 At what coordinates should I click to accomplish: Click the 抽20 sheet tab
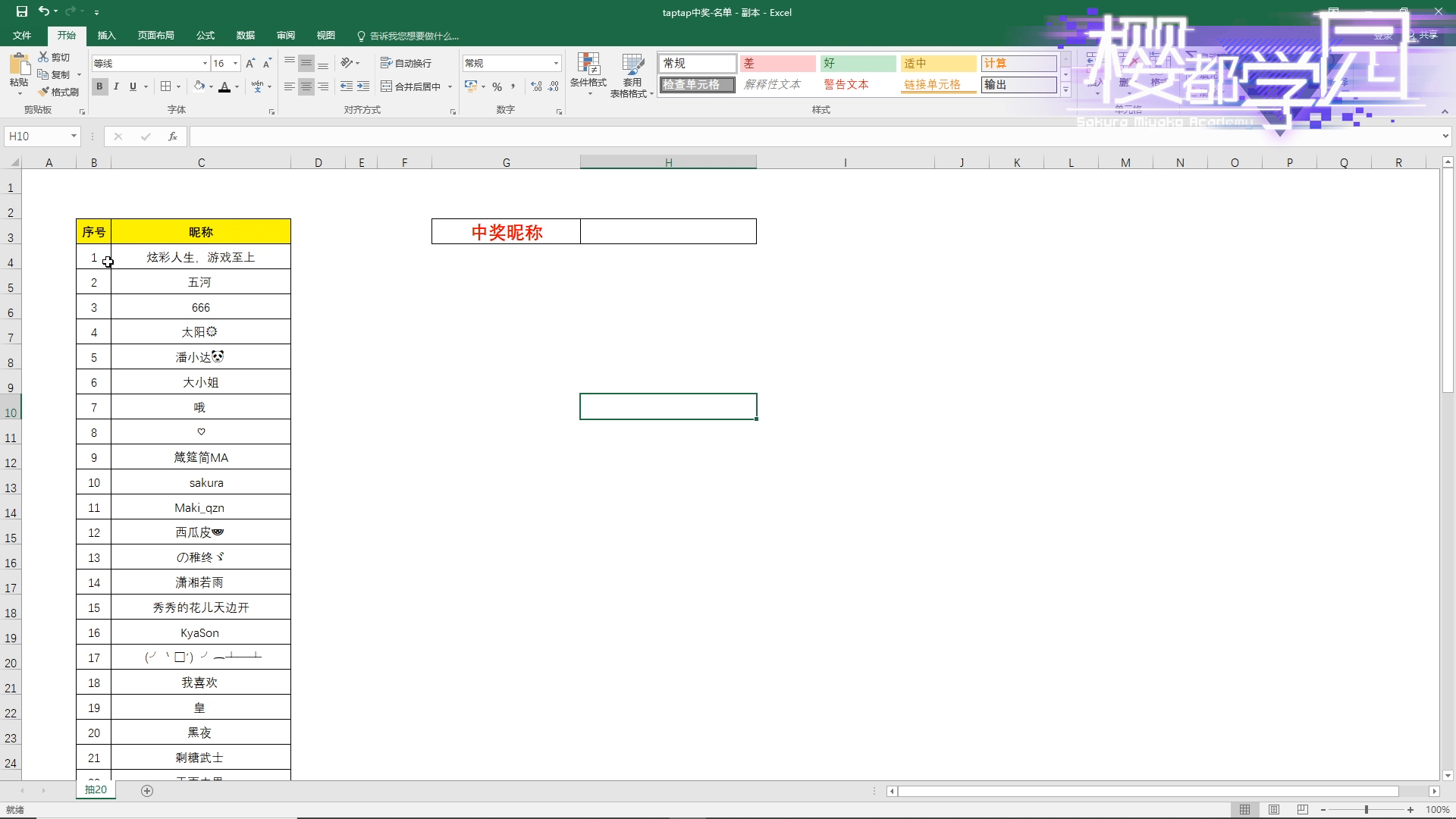tap(97, 790)
